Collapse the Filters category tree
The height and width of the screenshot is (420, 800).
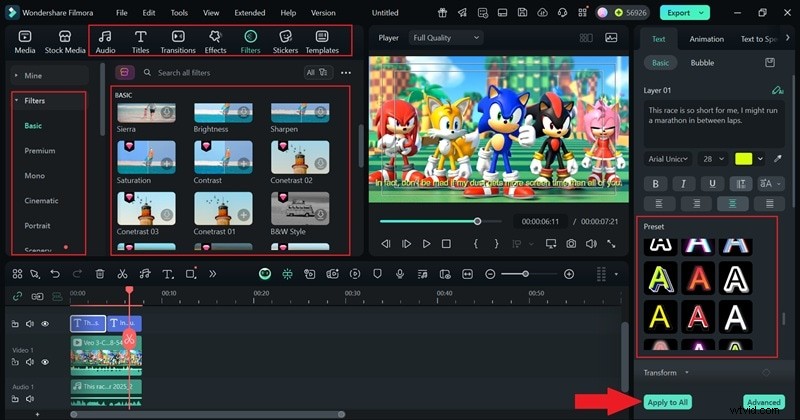[x=17, y=101]
